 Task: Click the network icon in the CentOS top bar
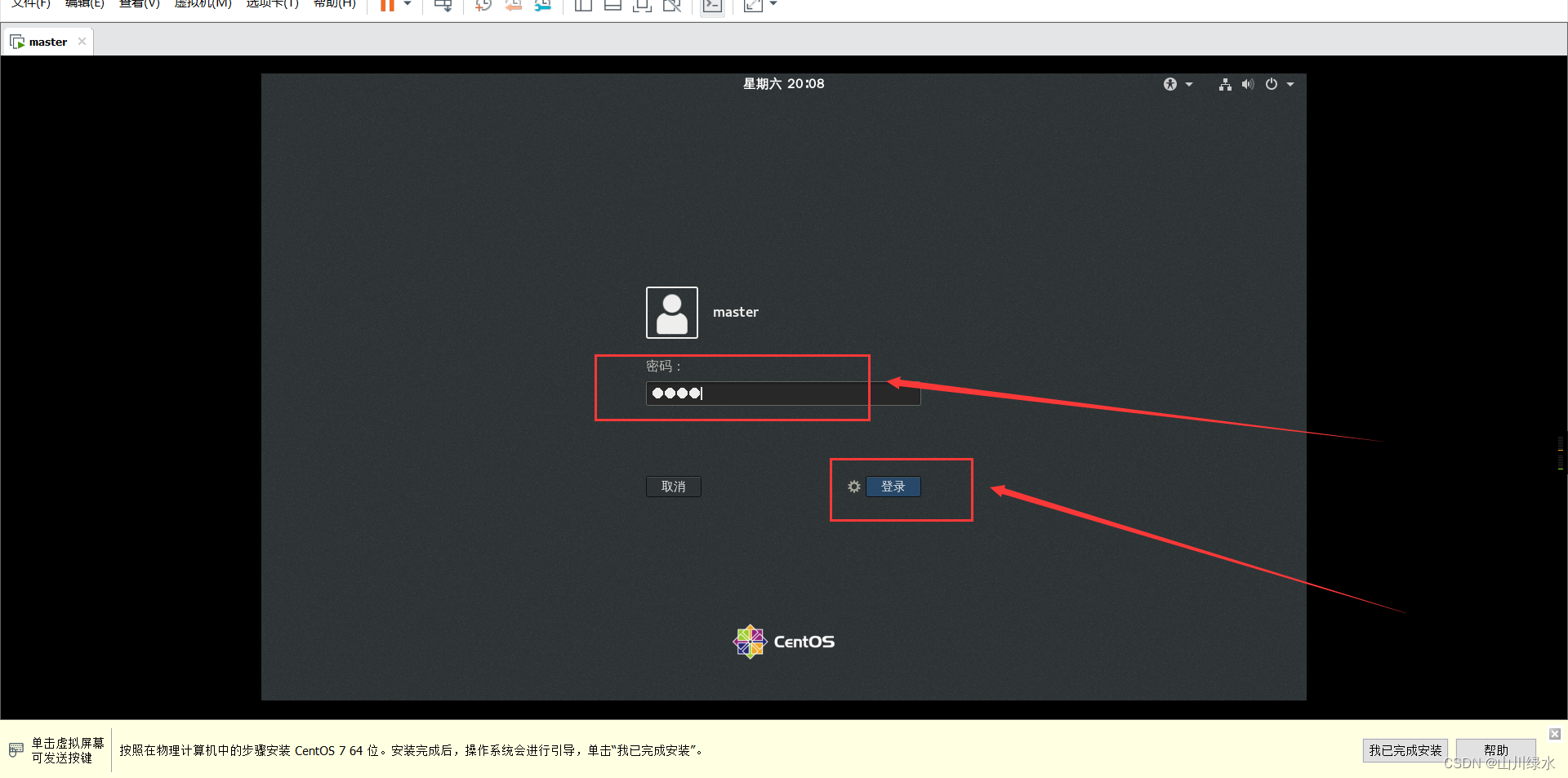pyautogui.click(x=1224, y=84)
